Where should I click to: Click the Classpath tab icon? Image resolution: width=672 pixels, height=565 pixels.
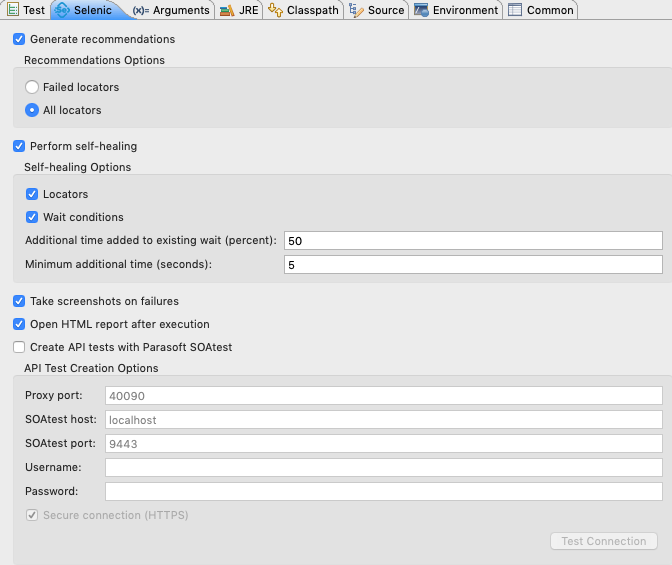(x=275, y=10)
